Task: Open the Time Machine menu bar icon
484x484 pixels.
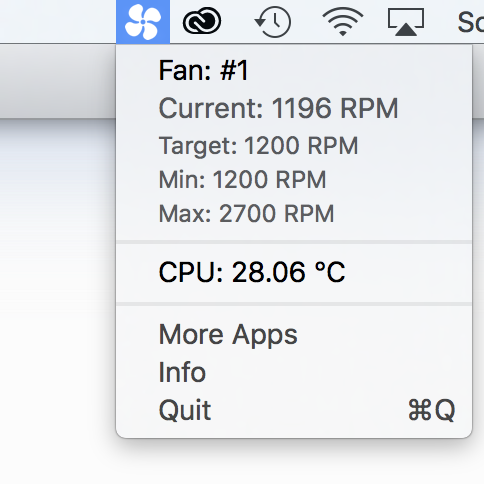Action: [273, 22]
